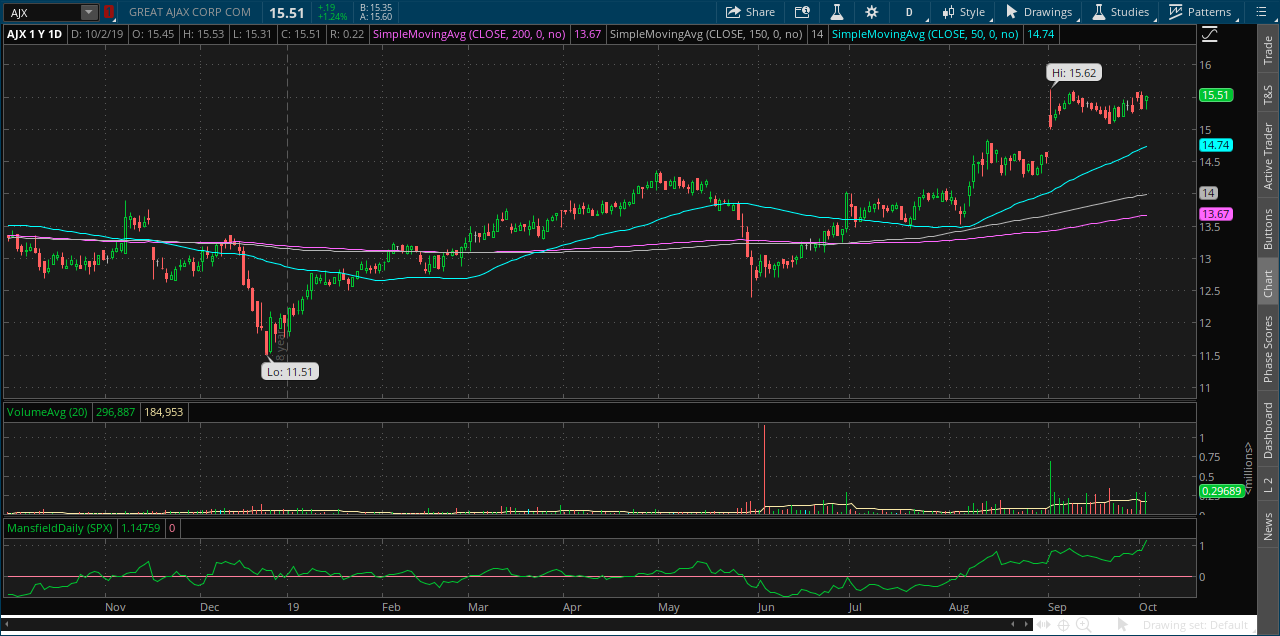The height and width of the screenshot is (636, 1280).
Task: Open the flask quick study icon
Action: (x=836, y=12)
